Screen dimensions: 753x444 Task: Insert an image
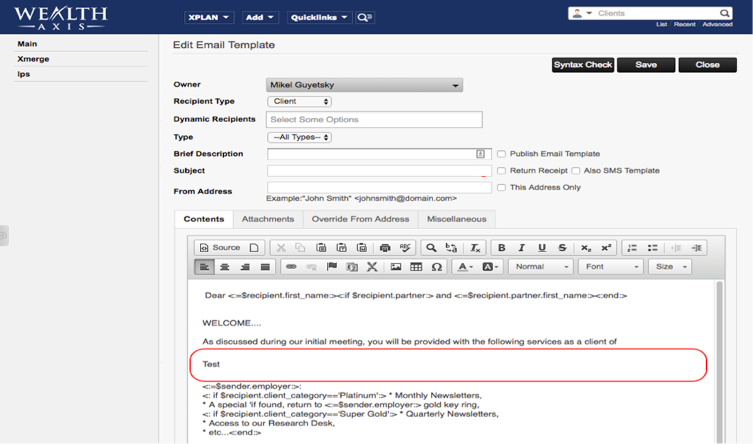pyautogui.click(x=396, y=267)
